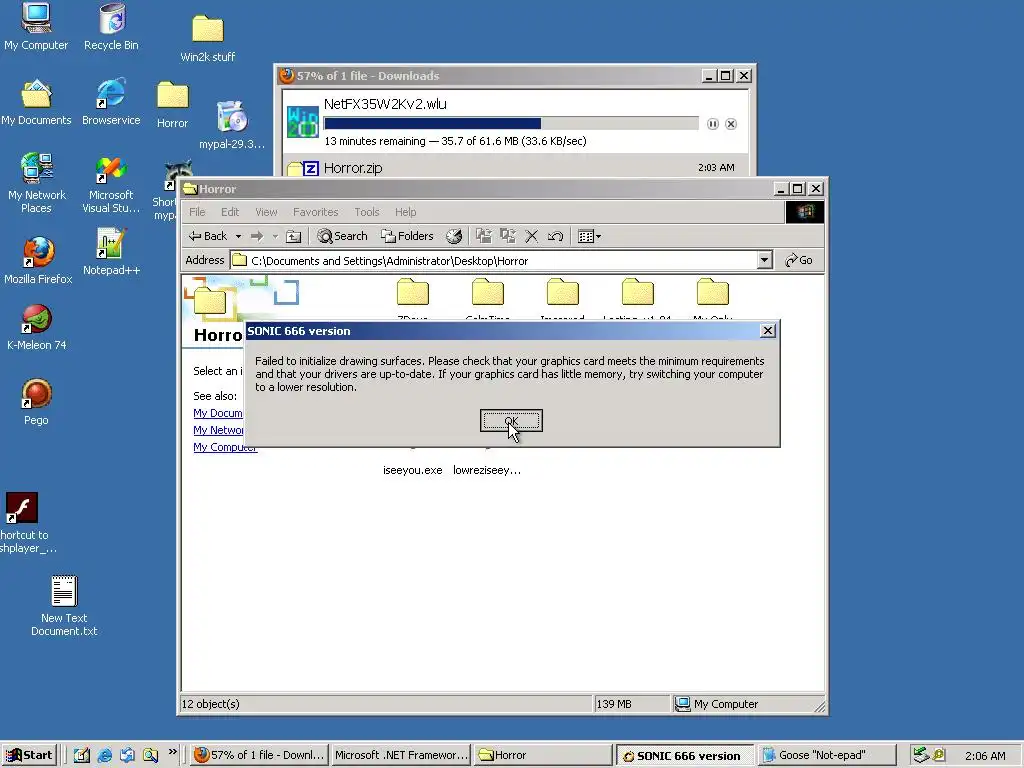
Task: Click the Windows logo throbber in Explorer
Action: tap(805, 212)
